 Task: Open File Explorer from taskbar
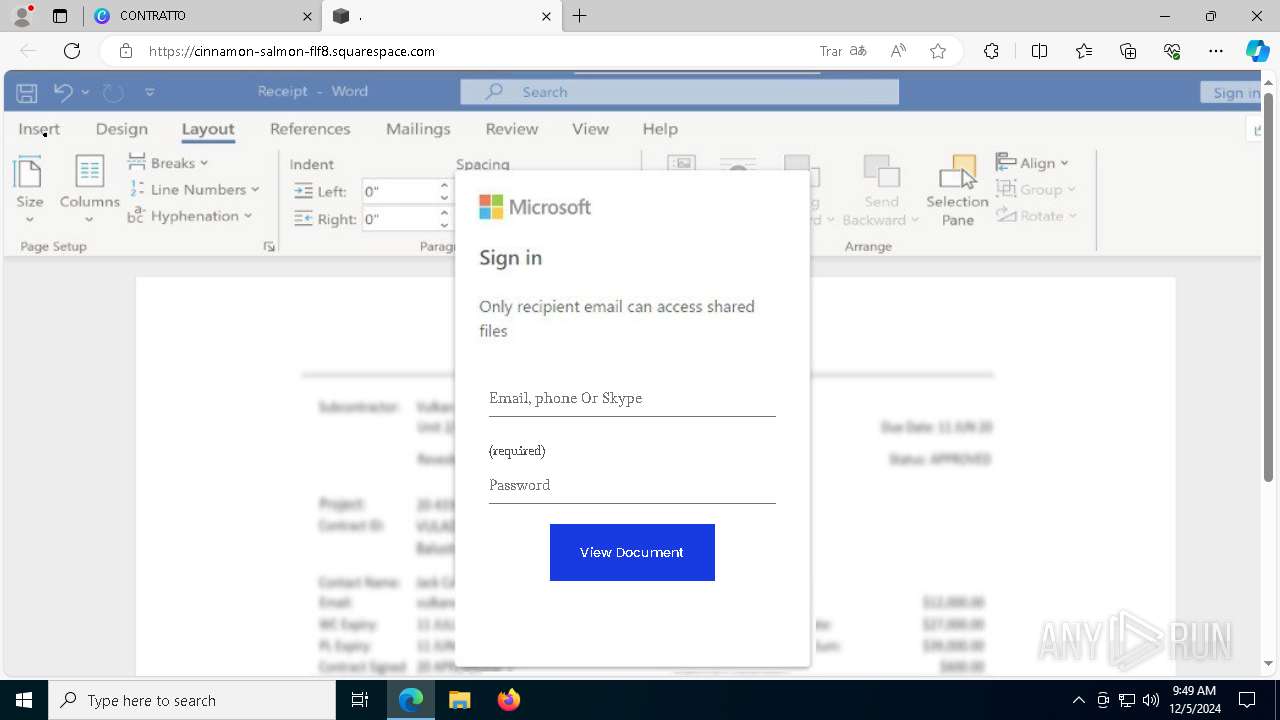click(459, 700)
